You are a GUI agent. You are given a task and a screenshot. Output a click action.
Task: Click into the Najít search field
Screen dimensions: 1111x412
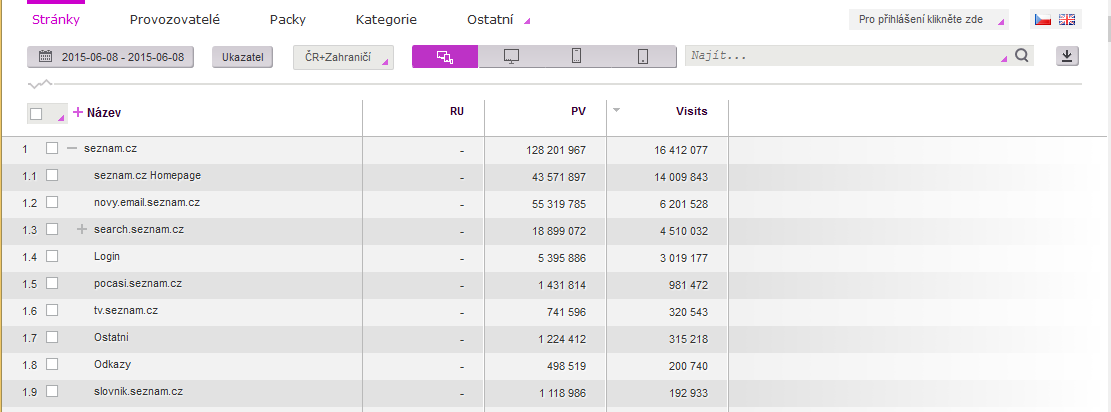point(845,57)
